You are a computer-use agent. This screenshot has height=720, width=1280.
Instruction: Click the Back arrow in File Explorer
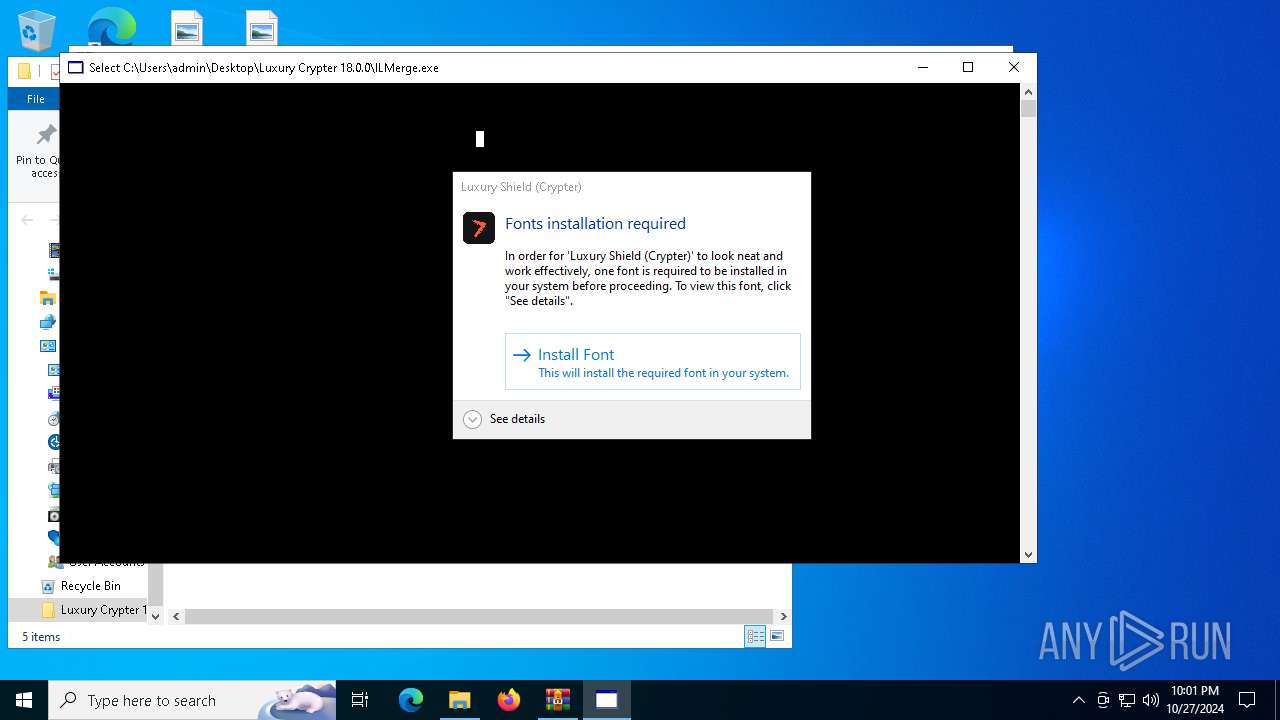coord(27,220)
